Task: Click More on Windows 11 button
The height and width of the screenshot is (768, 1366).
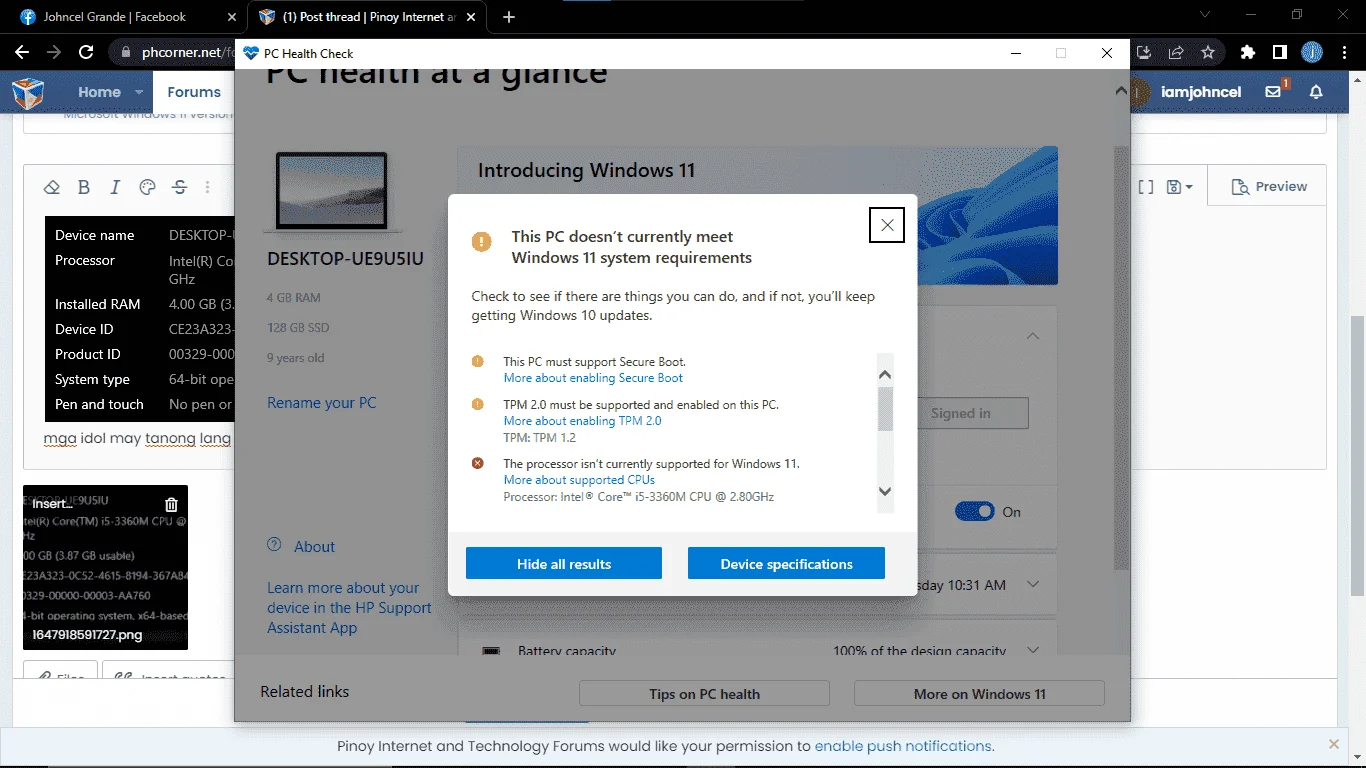Action: coord(979,693)
